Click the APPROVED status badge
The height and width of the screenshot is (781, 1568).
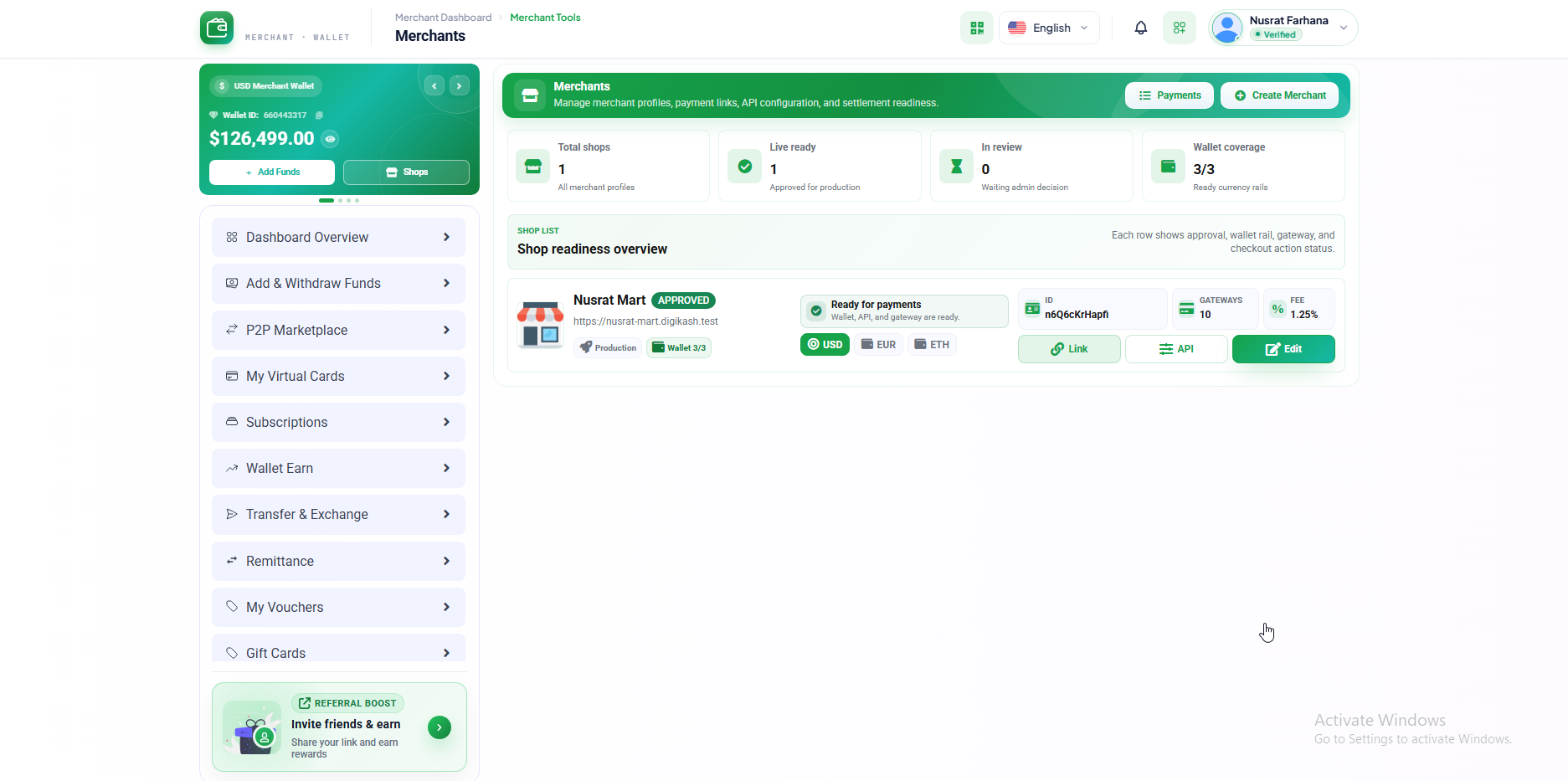coord(684,301)
